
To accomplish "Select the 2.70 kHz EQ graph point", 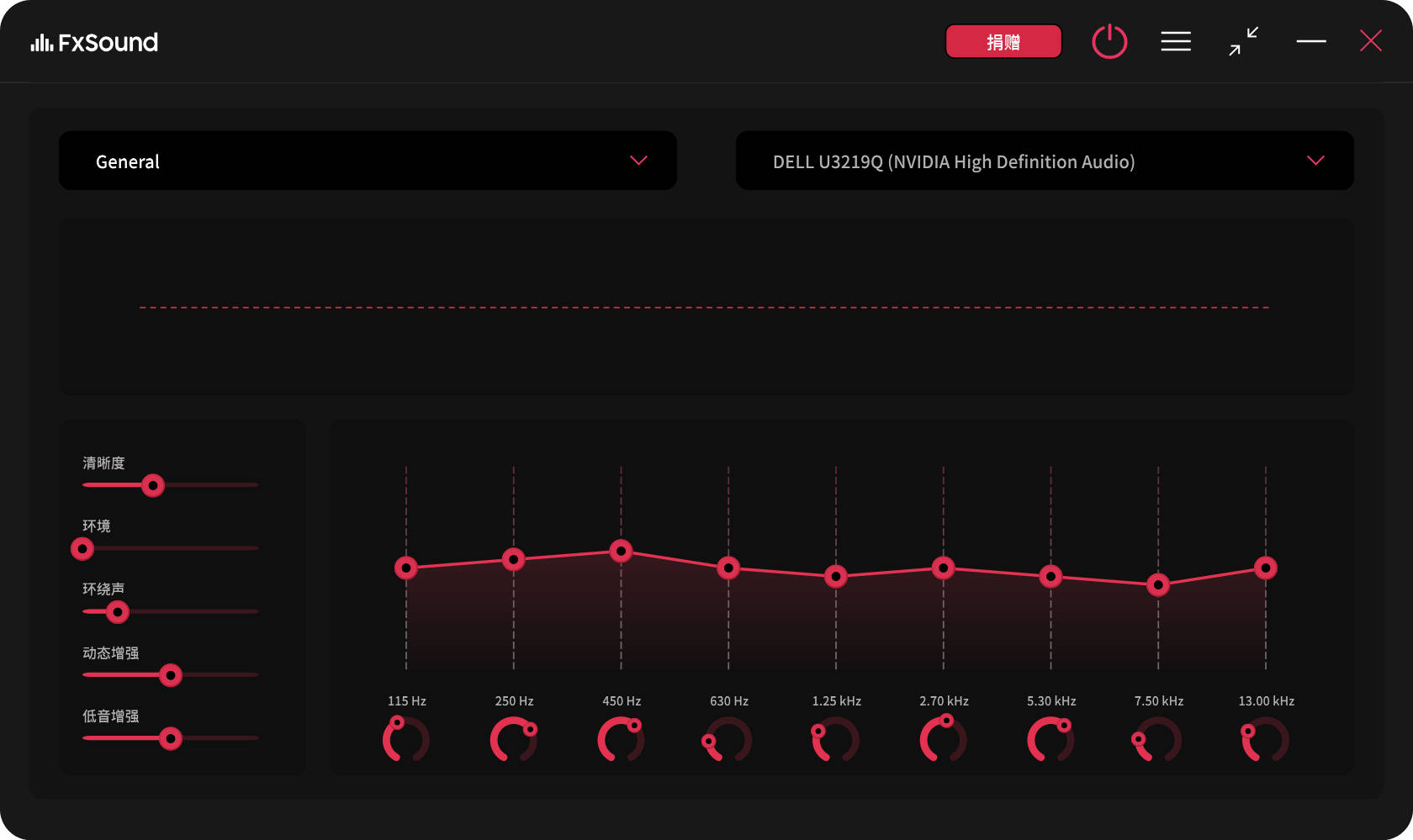I will click(944, 568).
